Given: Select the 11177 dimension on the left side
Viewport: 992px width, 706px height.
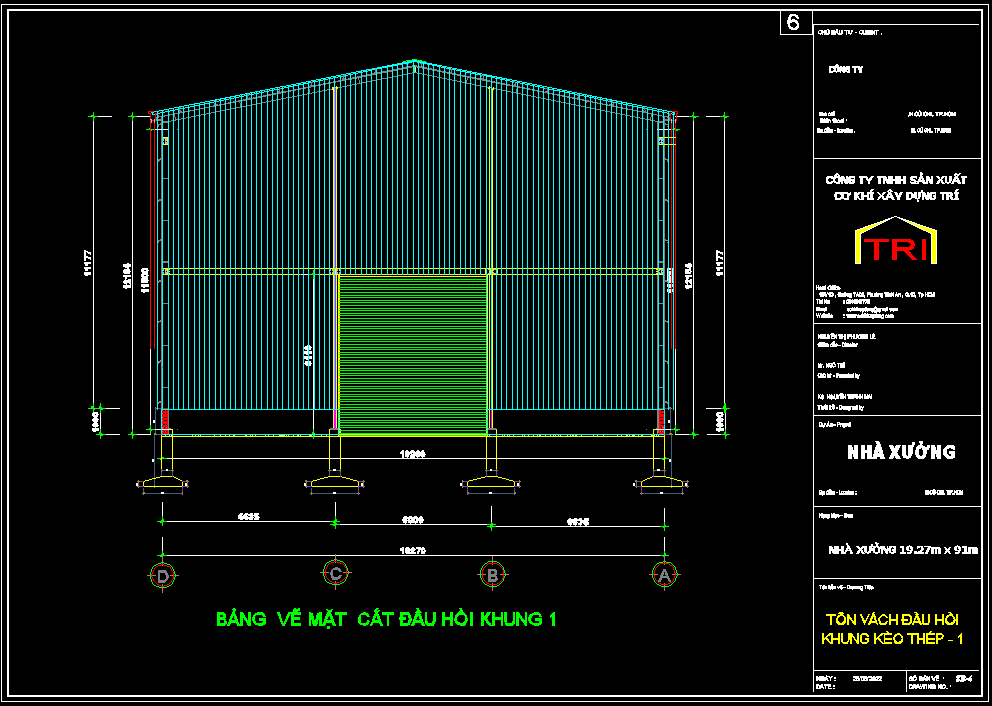Looking at the screenshot, I should tap(88, 262).
